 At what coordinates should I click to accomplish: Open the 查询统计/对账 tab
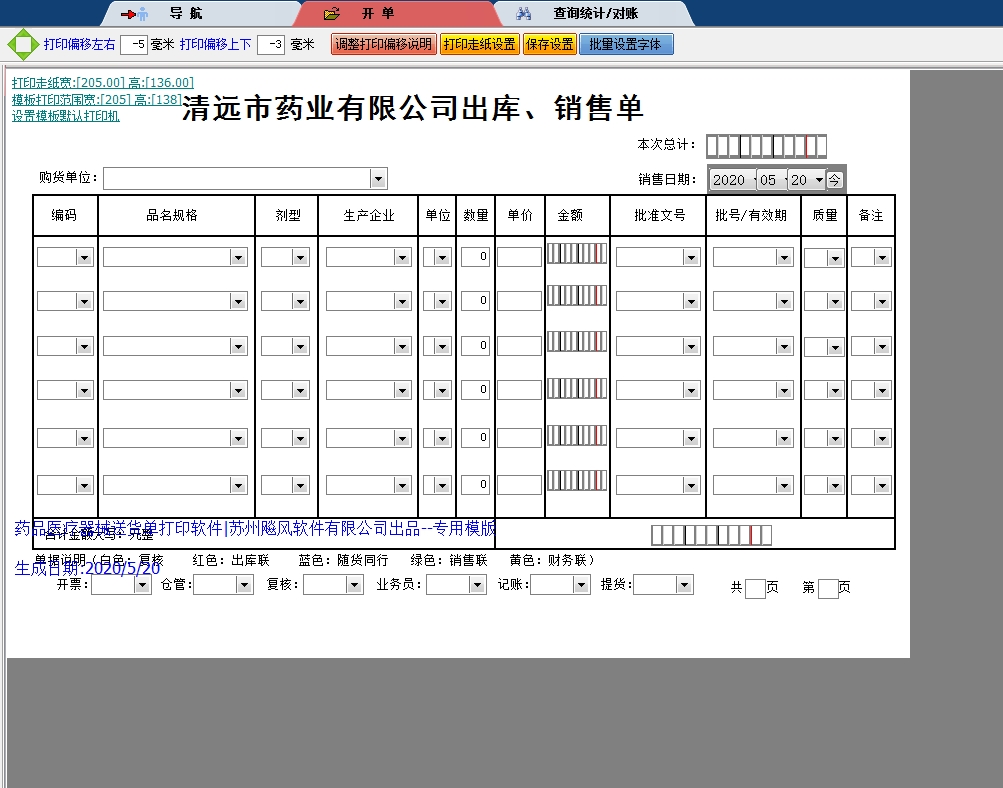(x=595, y=14)
